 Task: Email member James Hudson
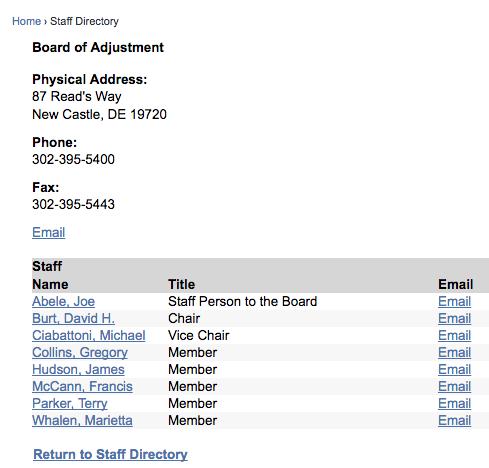point(455,369)
